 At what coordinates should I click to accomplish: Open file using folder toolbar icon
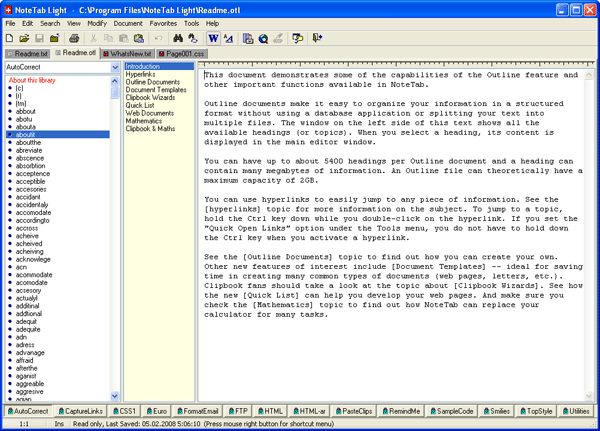click(24, 38)
